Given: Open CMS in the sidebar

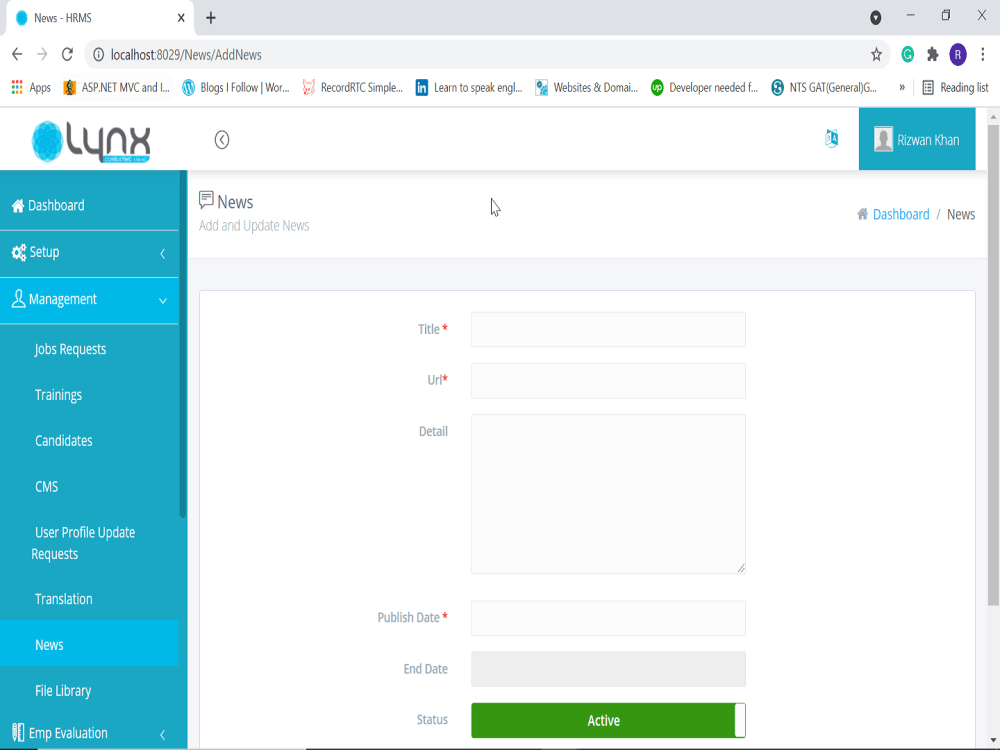Looking at the screenshot, I should click(x=46, y=487).
